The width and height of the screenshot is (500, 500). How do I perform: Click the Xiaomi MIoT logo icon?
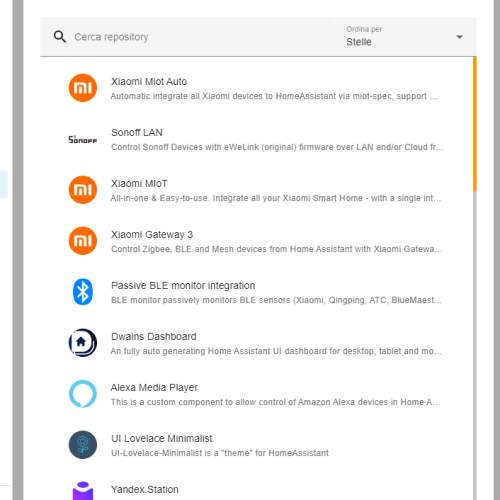[83, 190]
